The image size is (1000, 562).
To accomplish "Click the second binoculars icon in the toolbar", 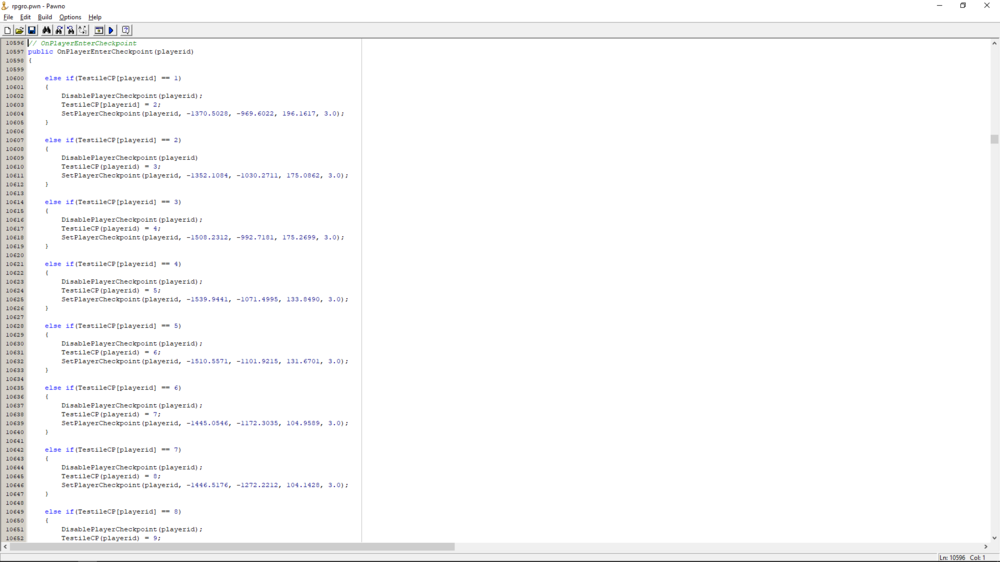I will point(59,30).
